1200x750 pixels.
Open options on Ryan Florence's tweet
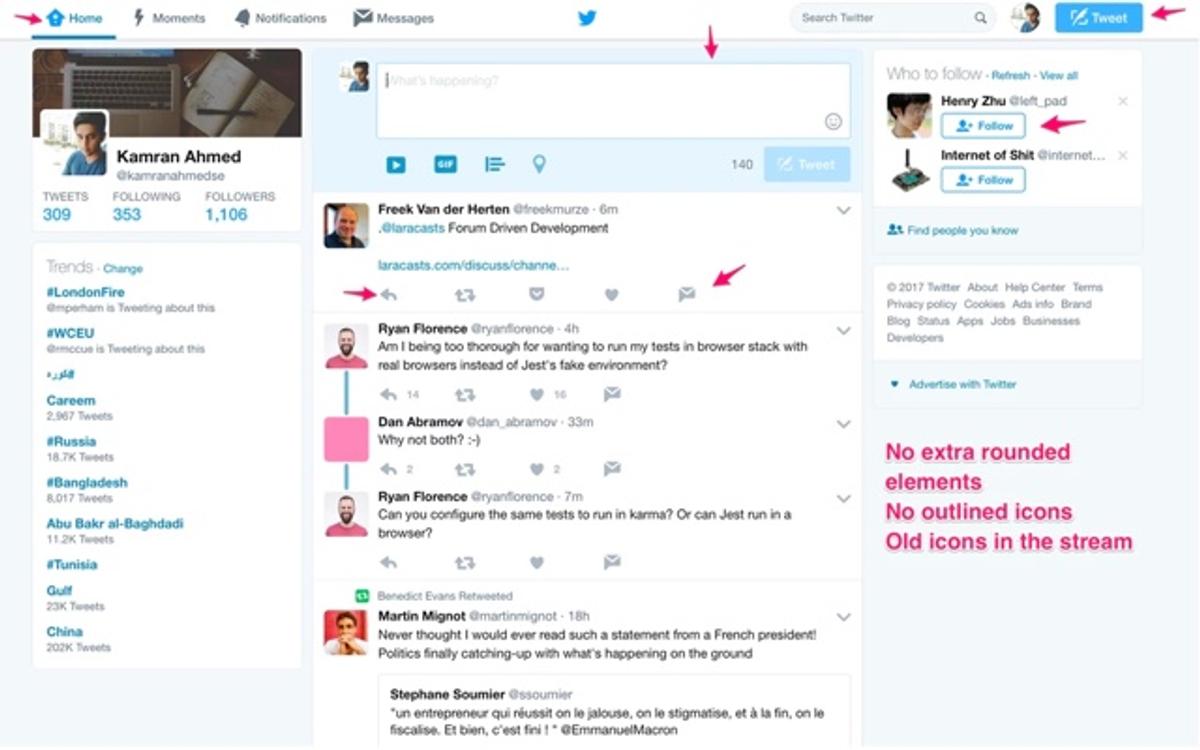coord(843,330)
